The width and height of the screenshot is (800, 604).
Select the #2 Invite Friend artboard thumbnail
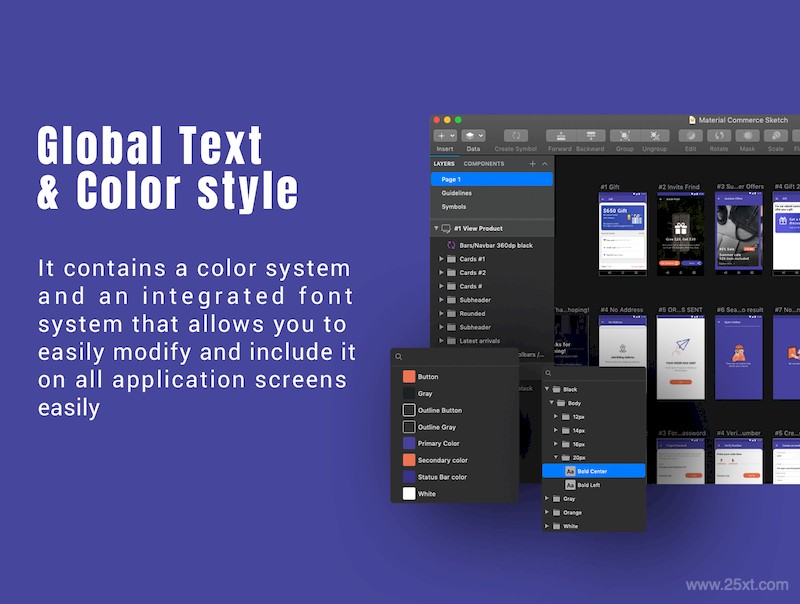coord(680,234)
